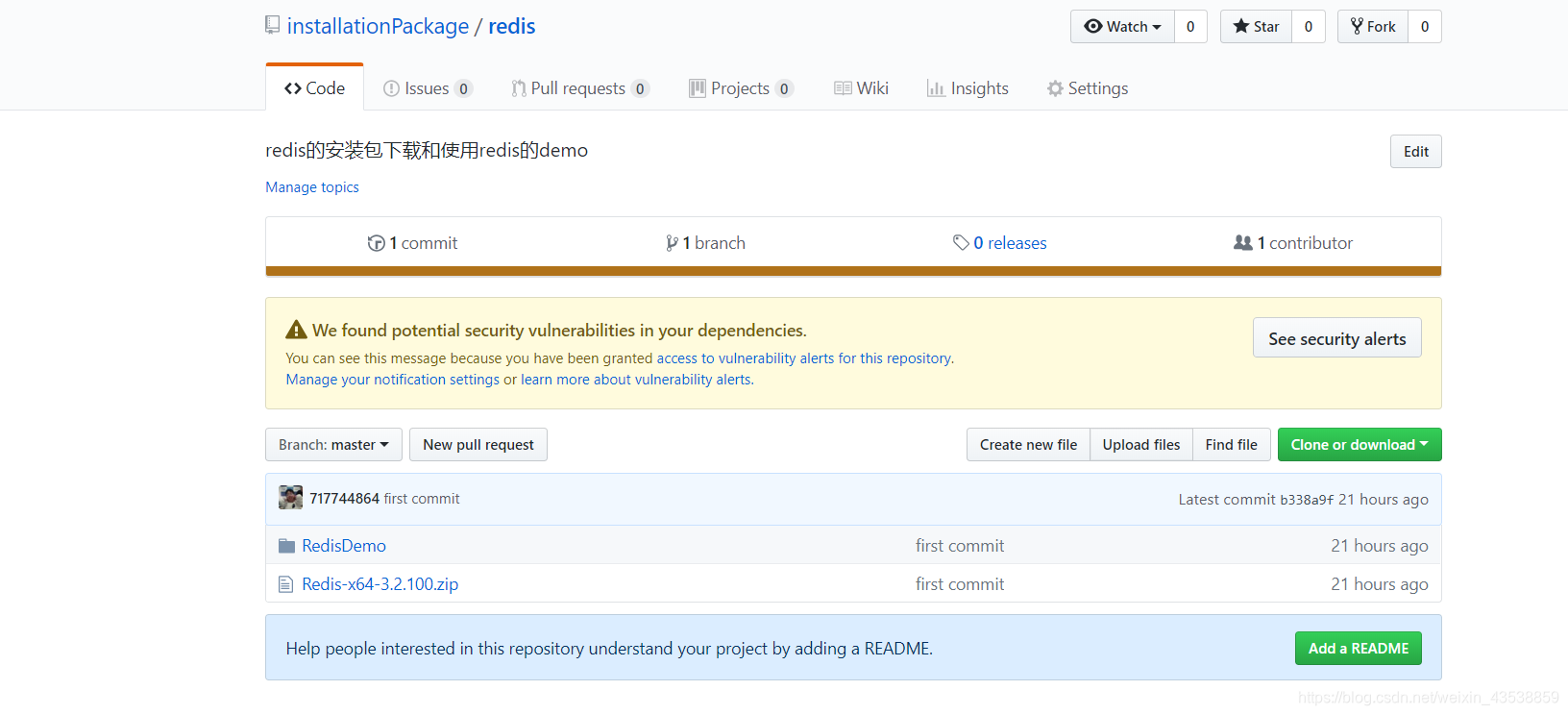The width and height of the screenshot is (1568, 715).
Task: Open the Settings tab
Action: 1088,88
